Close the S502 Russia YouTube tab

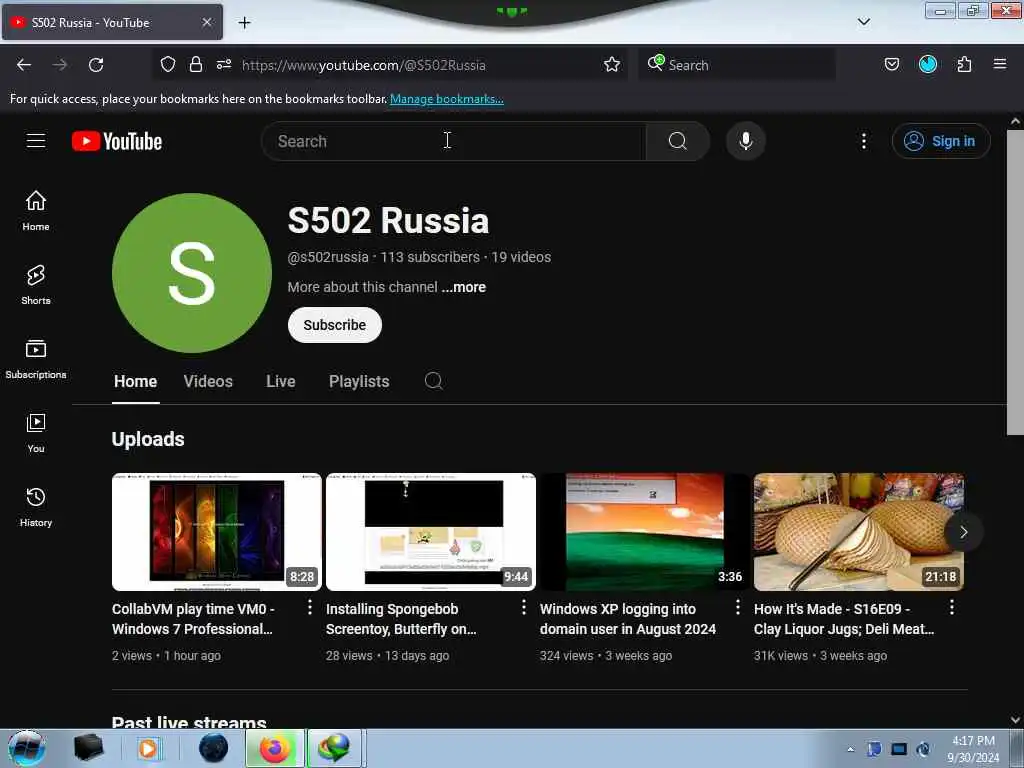tap(207, 23)
